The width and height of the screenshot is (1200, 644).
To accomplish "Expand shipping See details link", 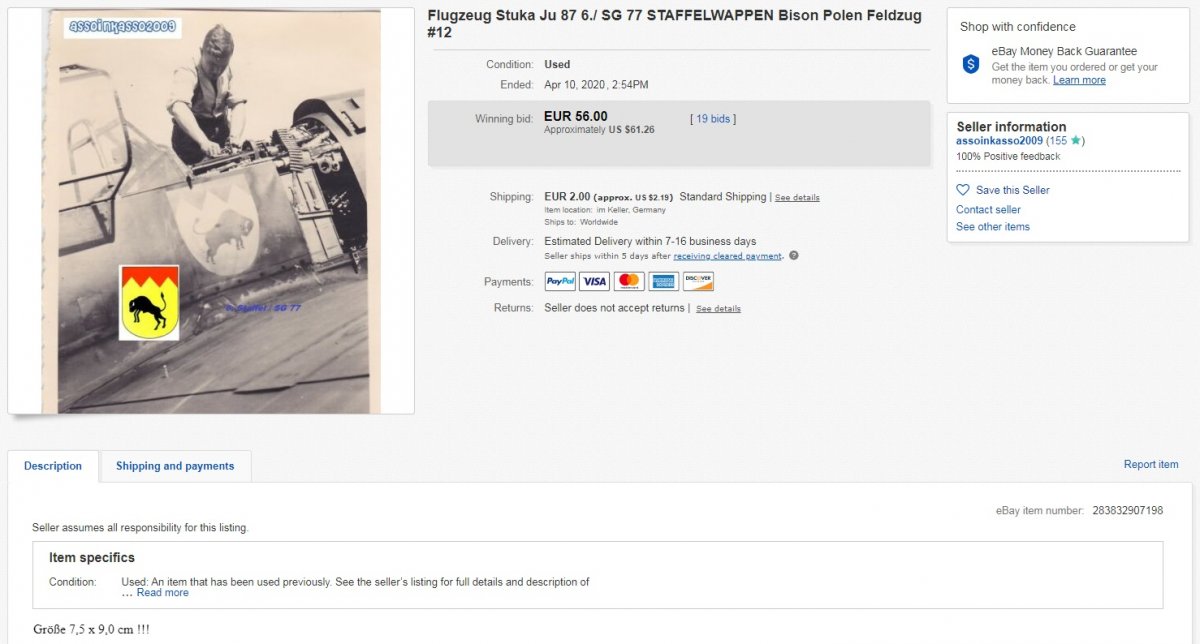I will pyautogui.click(x=797, y=198).
